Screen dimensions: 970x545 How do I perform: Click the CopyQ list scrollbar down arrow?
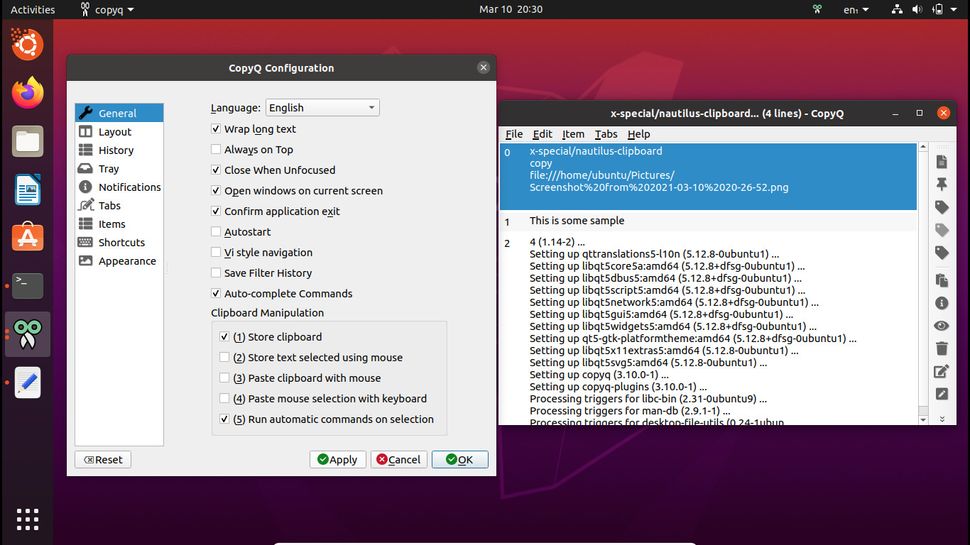click(923, 419)
